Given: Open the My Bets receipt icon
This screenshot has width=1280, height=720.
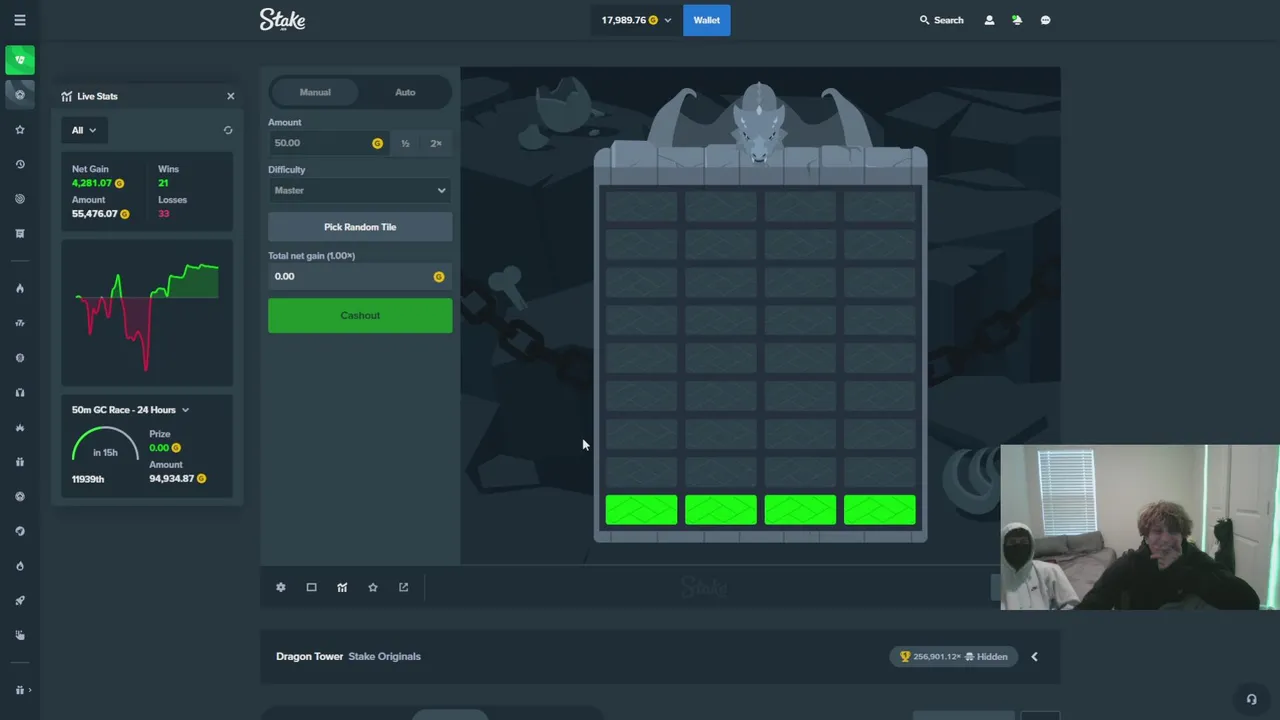Looking at the screenshot, I should pyautogui.click(x=20, y=233).
